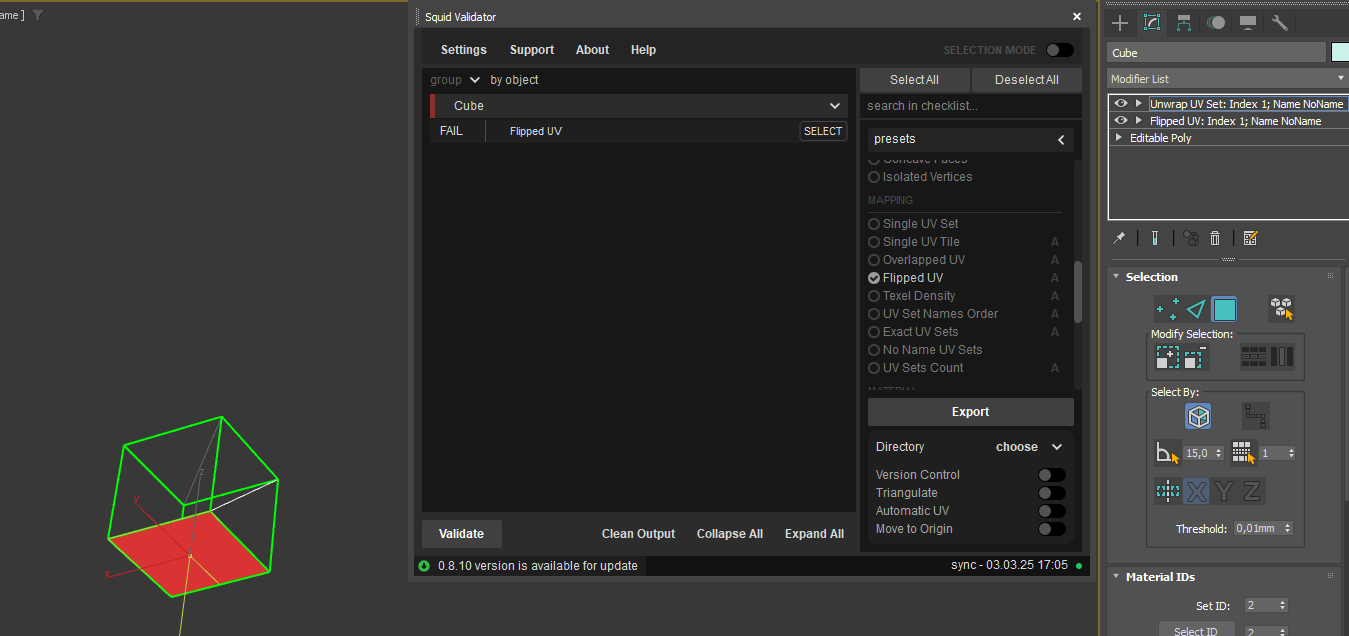Open the Settings menu
This screenshot has width=1349, height=636.
pos(463,50)
